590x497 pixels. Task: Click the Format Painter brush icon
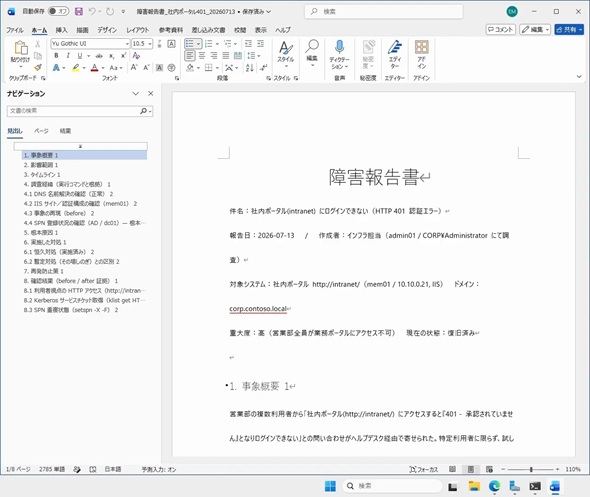click(x=38, y=67)
